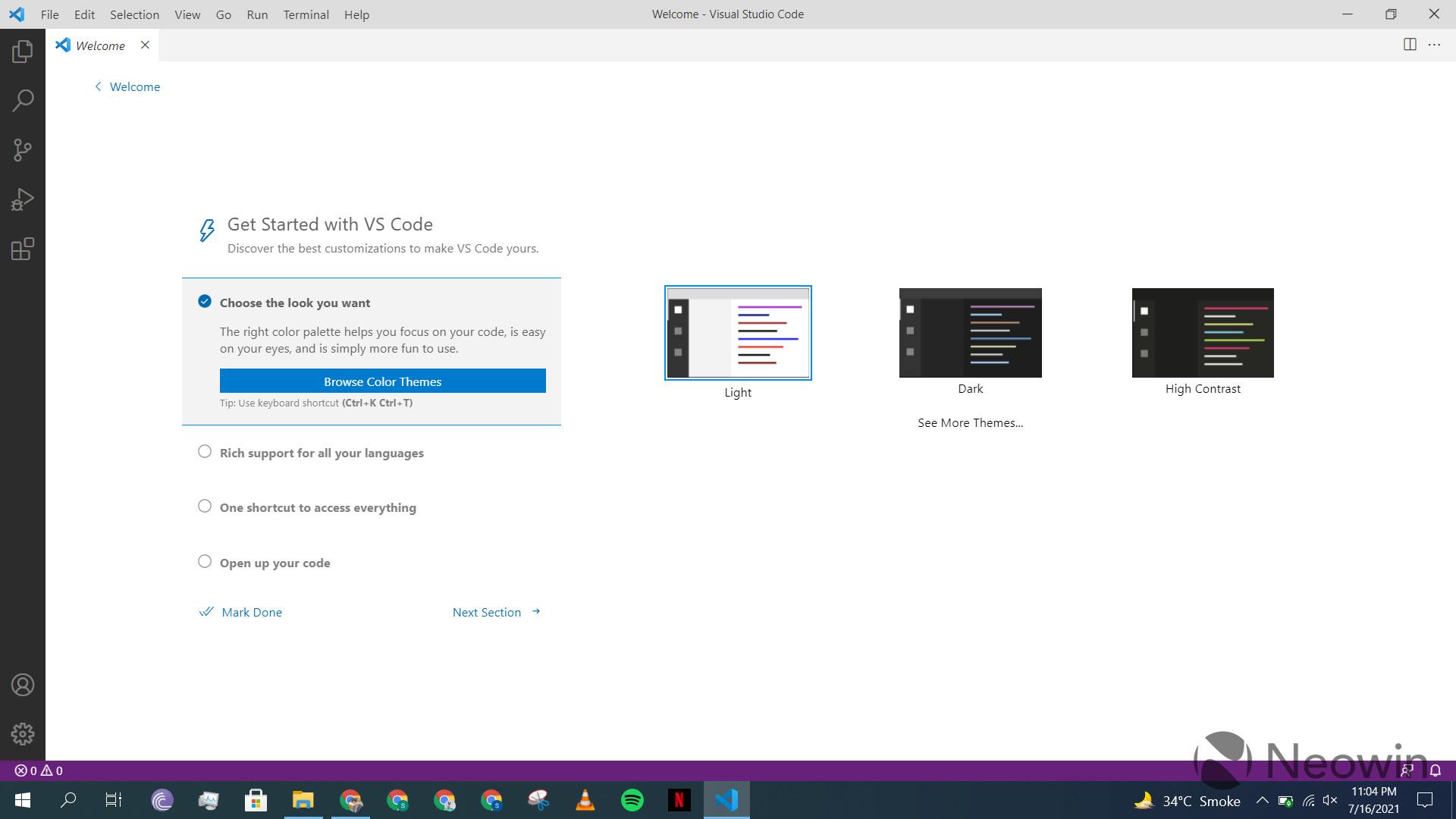
Task: Click the Accounts icon in the activity bar
Action: pos(23,684)
